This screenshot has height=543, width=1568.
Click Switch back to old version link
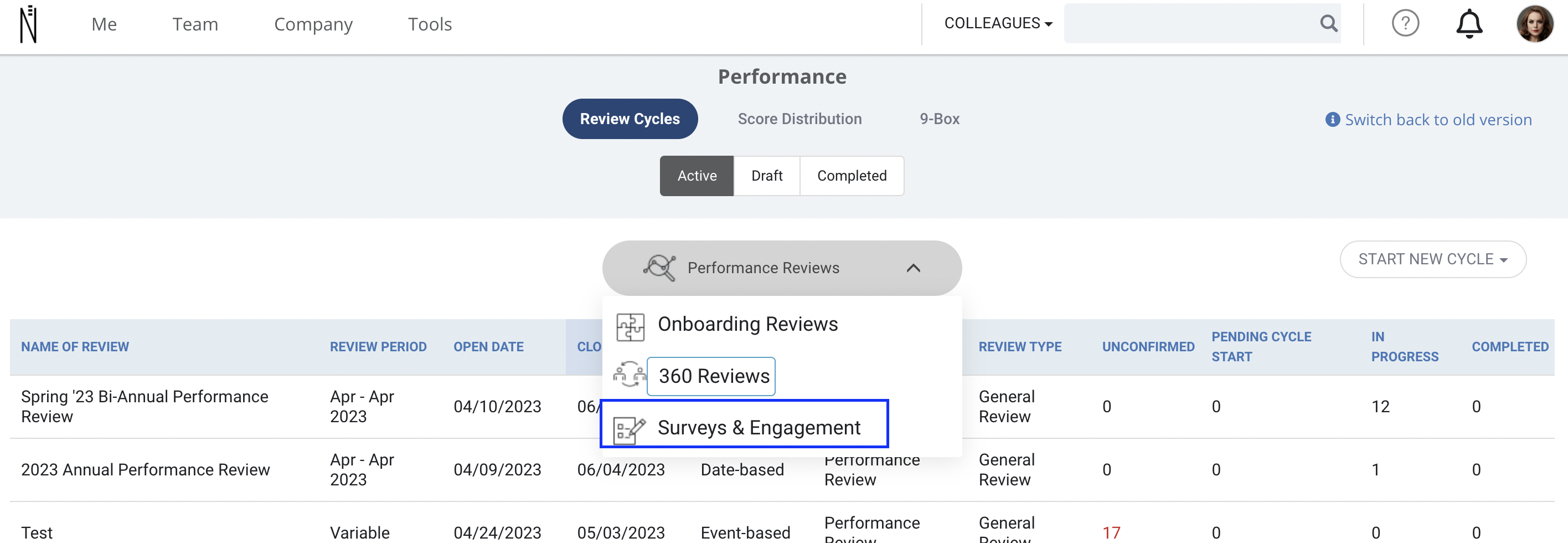[1438, 120]
